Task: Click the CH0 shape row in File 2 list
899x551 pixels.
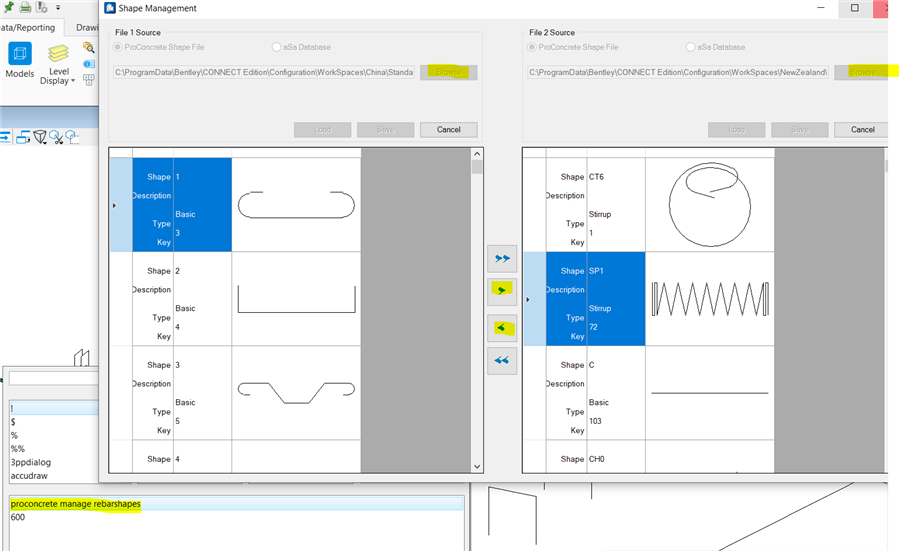Action: [649, 457]
